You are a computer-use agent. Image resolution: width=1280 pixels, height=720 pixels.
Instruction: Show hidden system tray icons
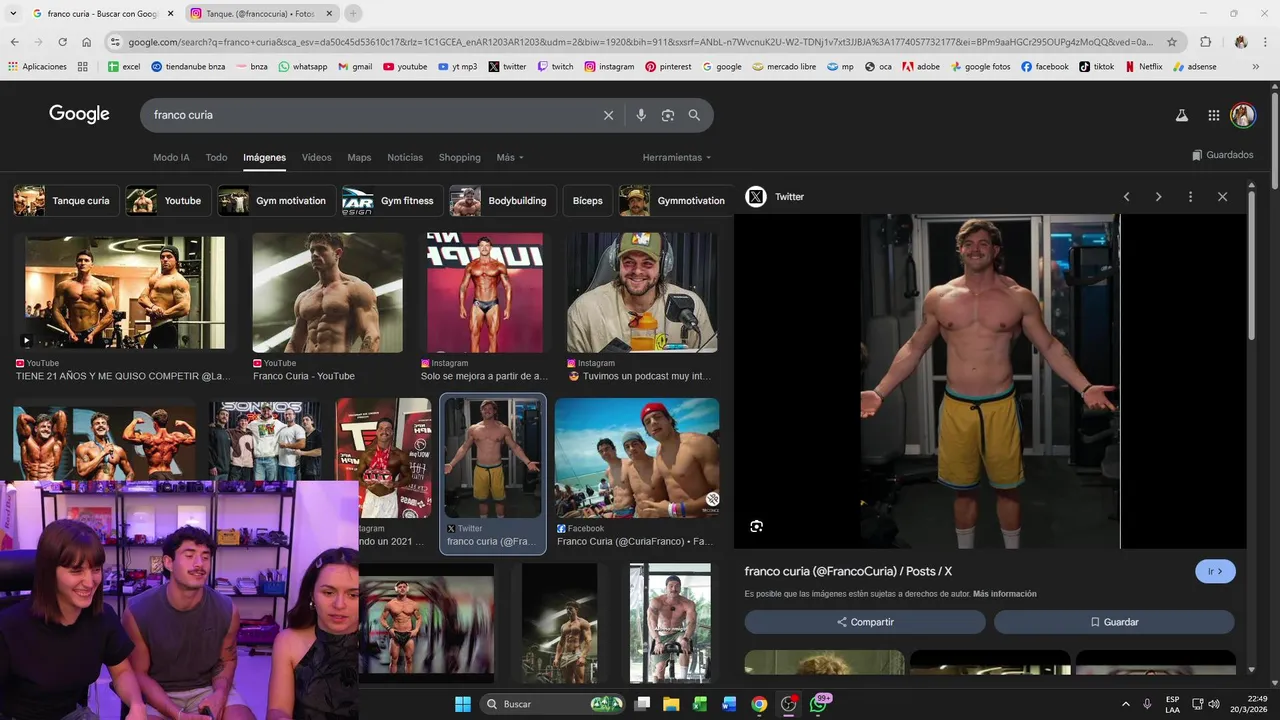[x=1125, y=704]
